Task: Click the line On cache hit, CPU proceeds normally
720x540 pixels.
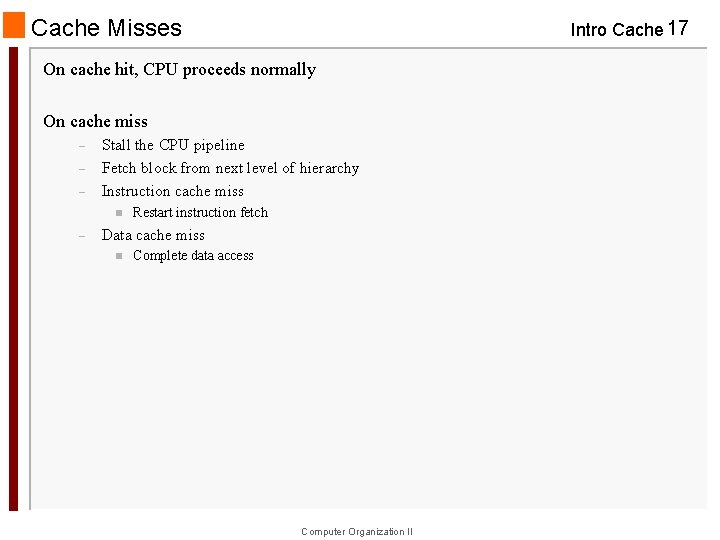Action: (180, 69)
